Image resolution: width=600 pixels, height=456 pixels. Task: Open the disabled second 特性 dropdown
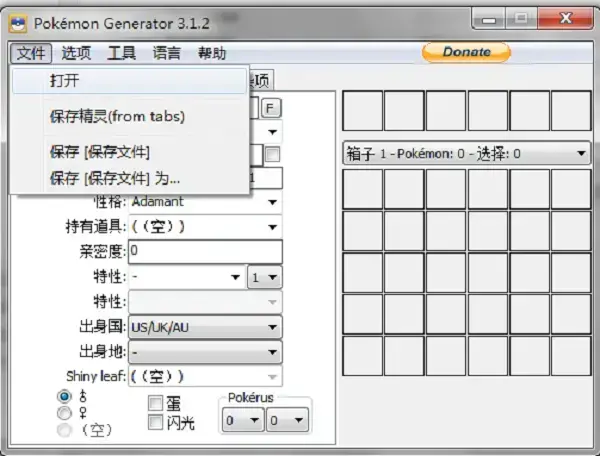[x=206, y=302]
